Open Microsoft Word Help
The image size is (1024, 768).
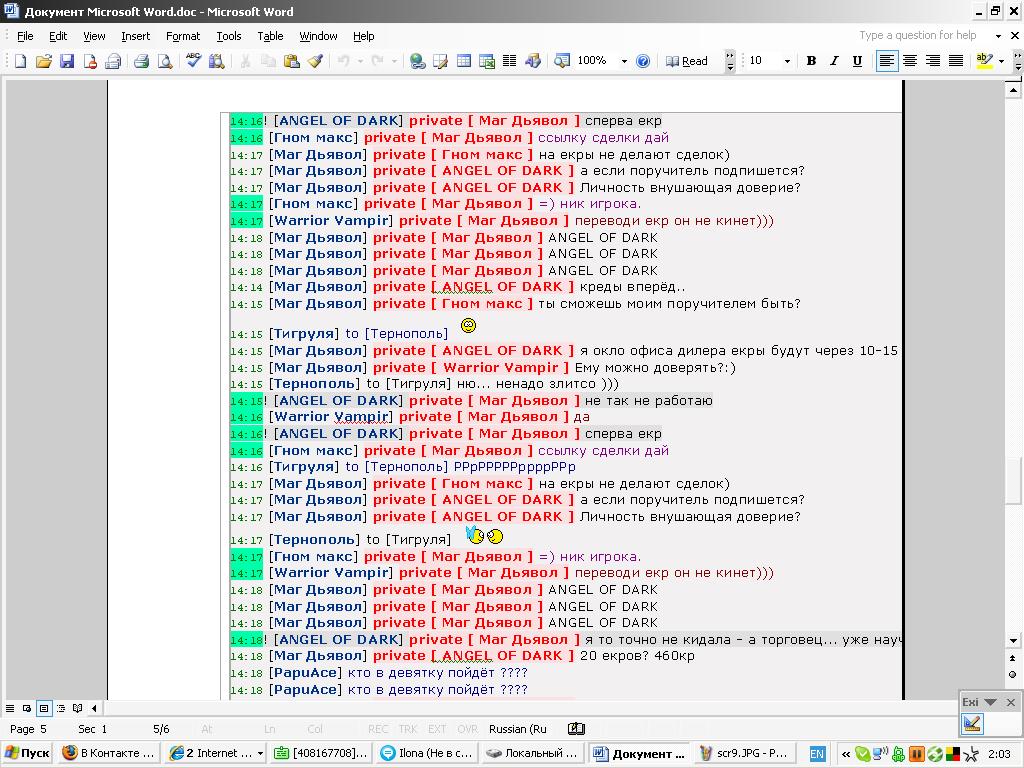[x=643, y=61]
